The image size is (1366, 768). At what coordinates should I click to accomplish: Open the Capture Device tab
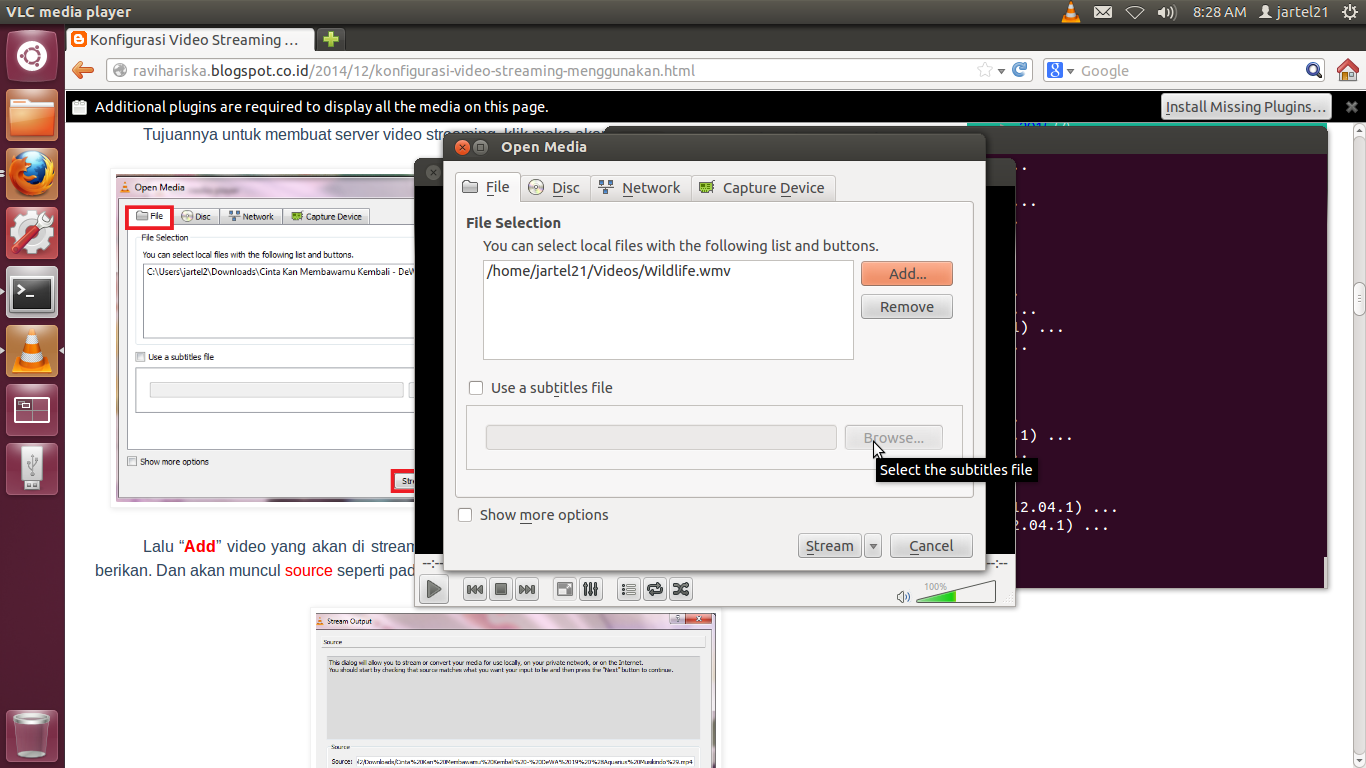[x=762, y=188]
